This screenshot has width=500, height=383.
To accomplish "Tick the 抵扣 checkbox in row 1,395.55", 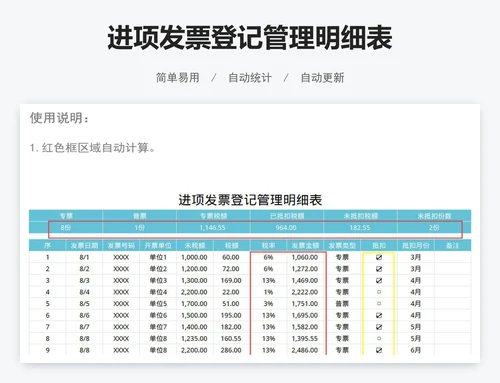I will (379, 338).
